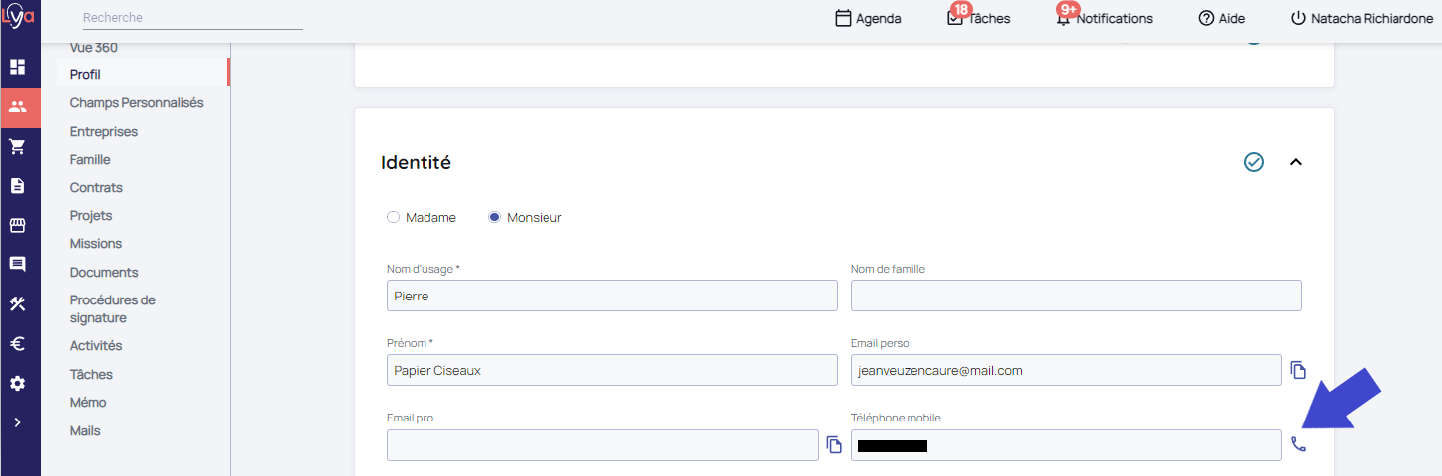Open the dashboard icon in left sidebar
1442x476 pixels.
tap(18, 67)
